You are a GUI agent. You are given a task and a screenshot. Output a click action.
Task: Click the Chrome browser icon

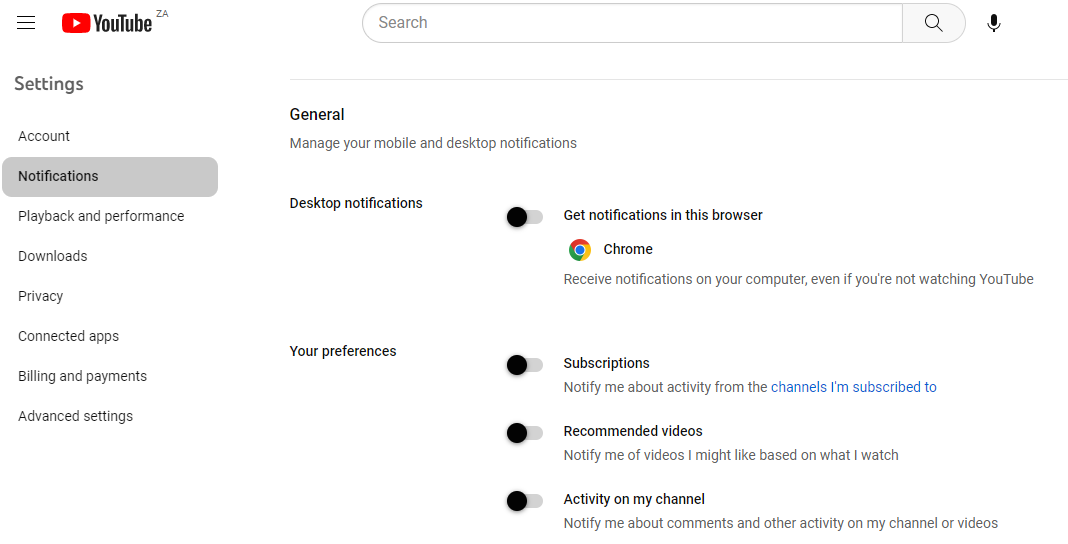tap(580, 250)
